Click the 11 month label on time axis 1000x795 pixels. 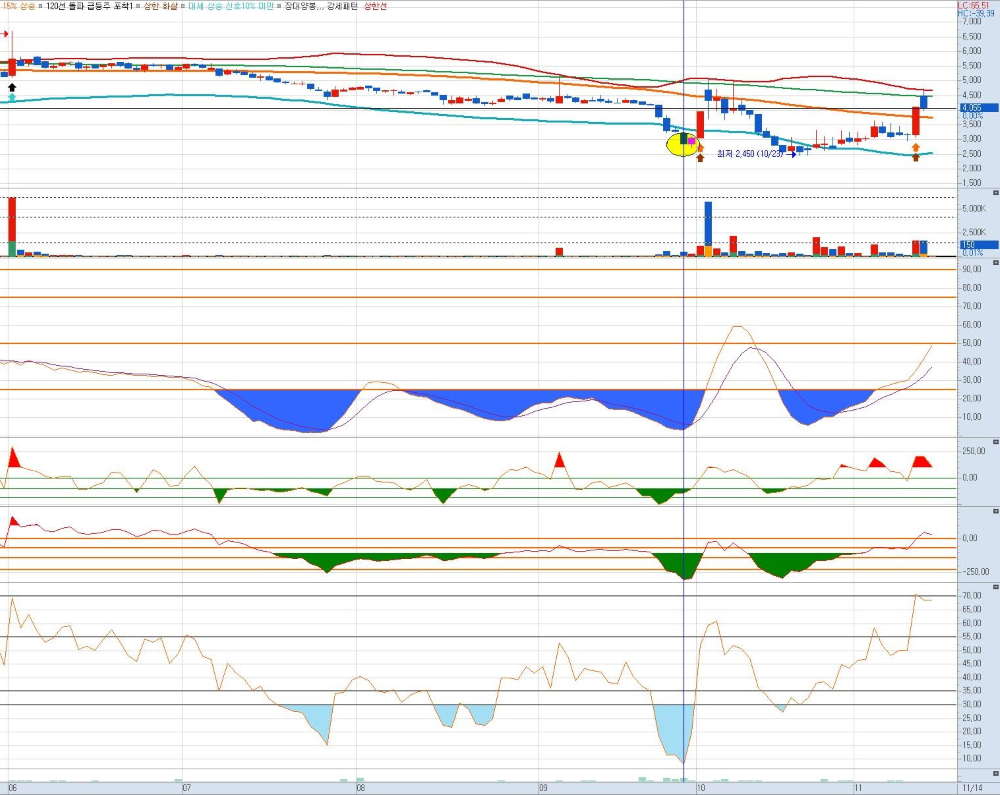pos(858,788)
